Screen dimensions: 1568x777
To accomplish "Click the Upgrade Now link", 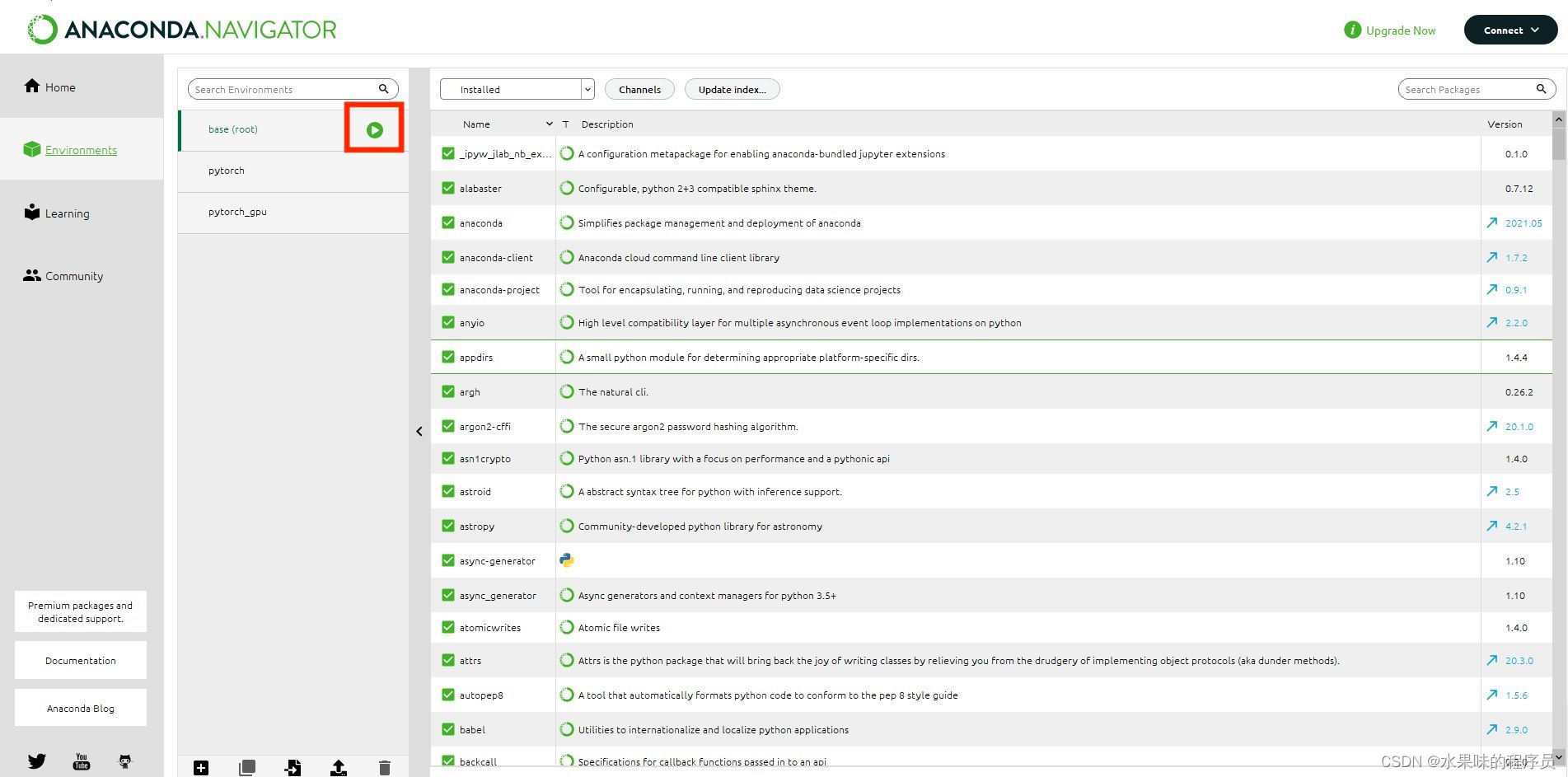I will pos(1401,30).
